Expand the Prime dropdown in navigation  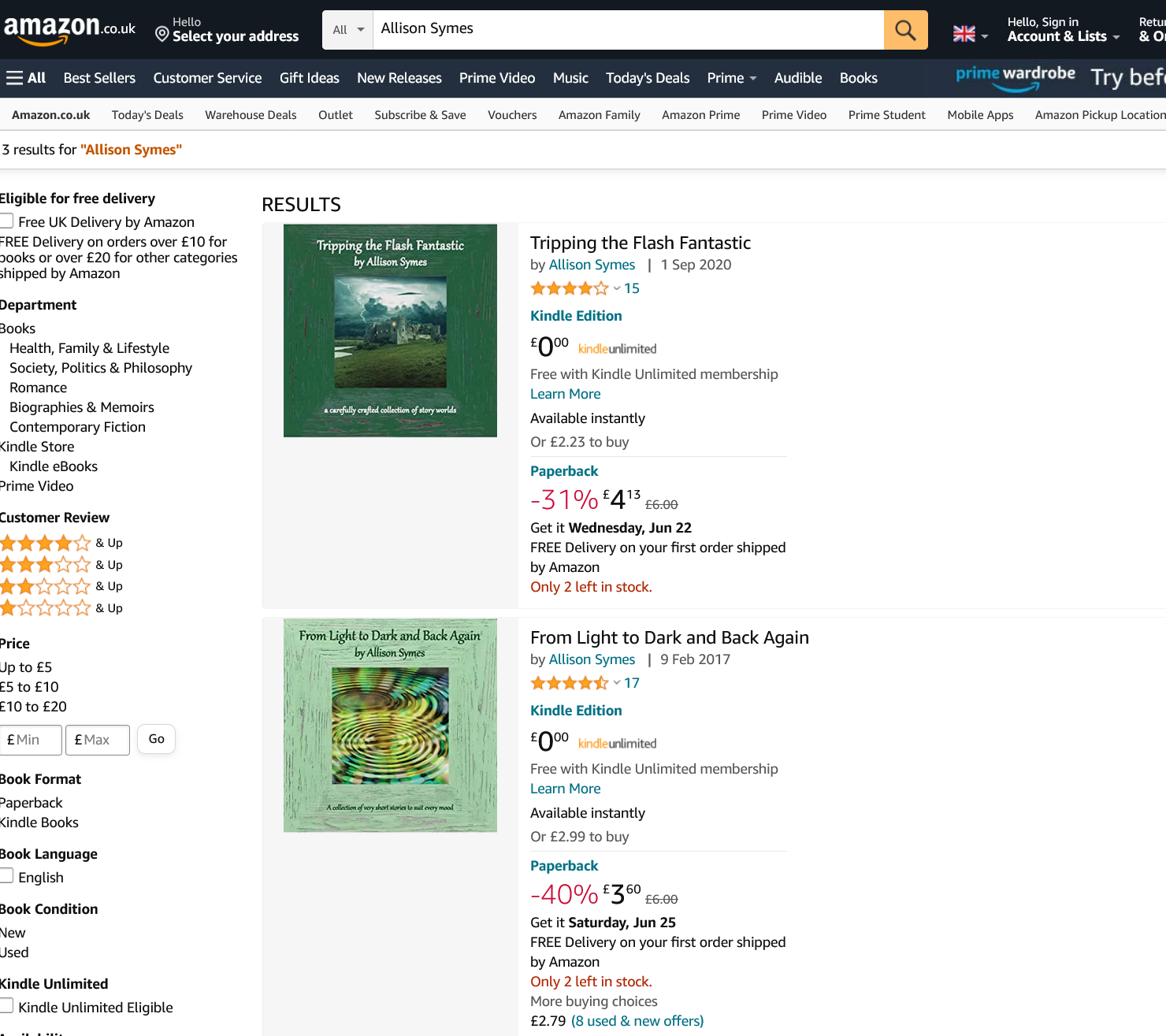pyautogui.click(x=731, y=78)
